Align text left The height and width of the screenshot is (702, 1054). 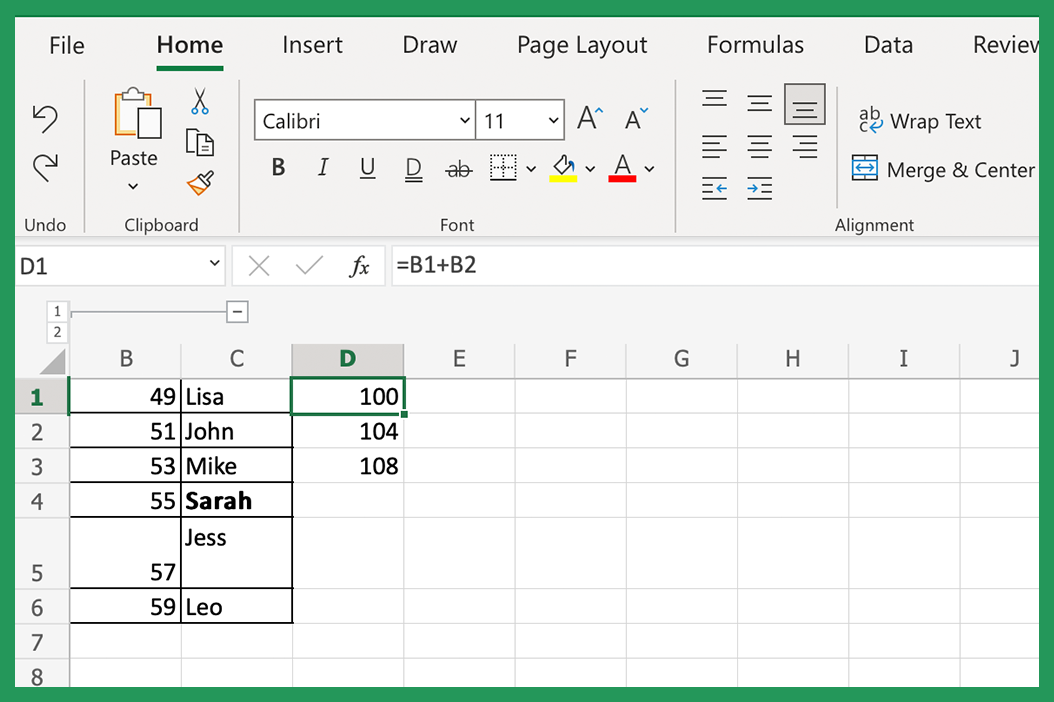pos(715,147)
